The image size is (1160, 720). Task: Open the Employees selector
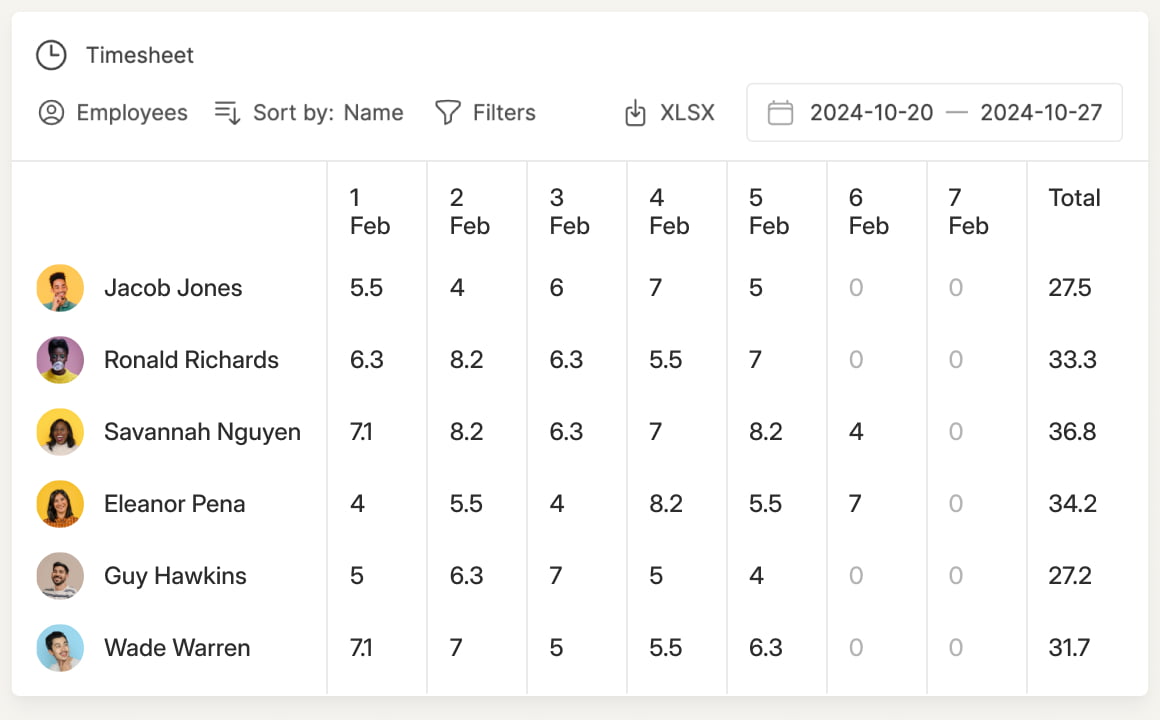tap(113, 112)
